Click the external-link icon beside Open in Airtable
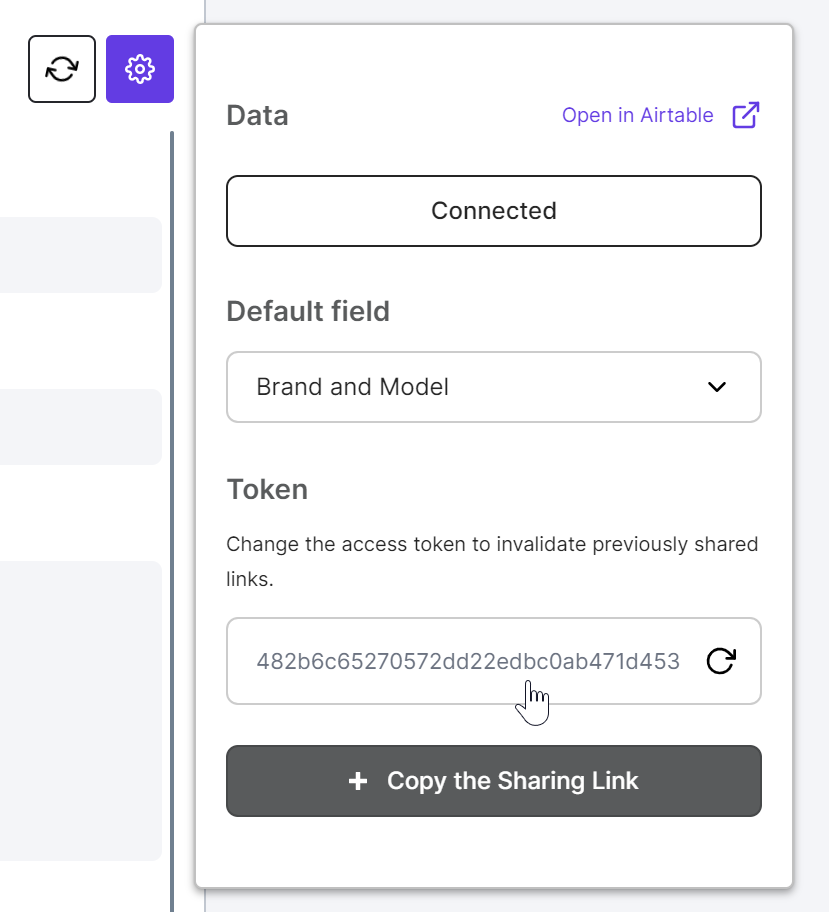The image size is (829, 912). 745,115
